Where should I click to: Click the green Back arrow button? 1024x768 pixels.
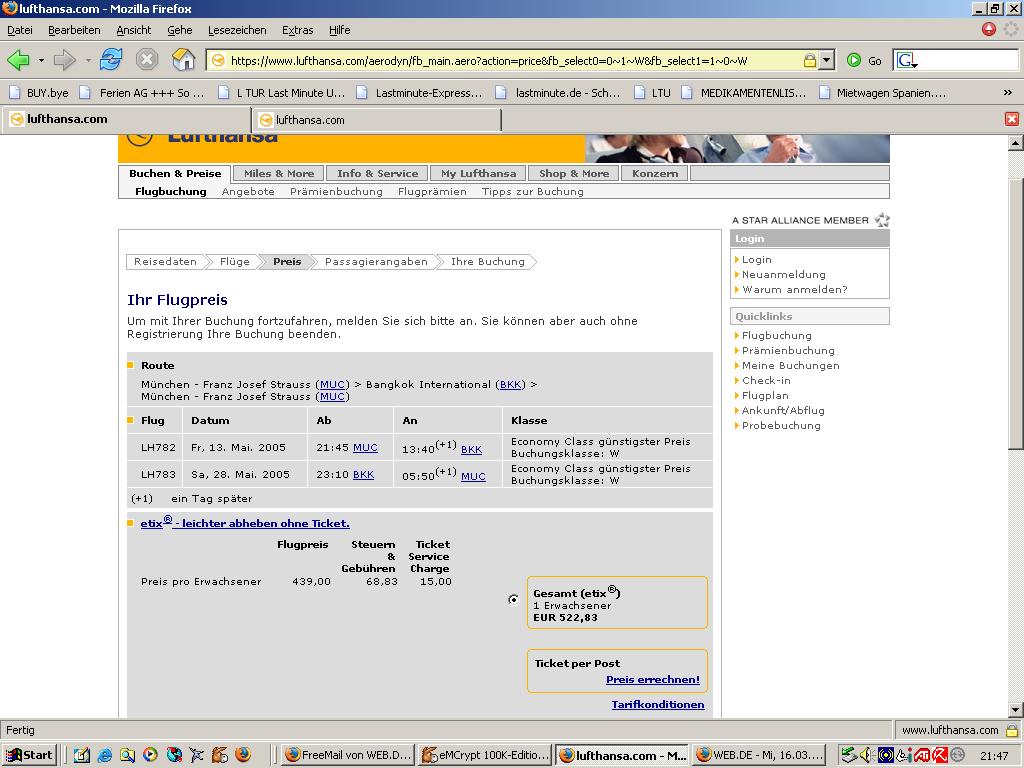click(18, 61)
